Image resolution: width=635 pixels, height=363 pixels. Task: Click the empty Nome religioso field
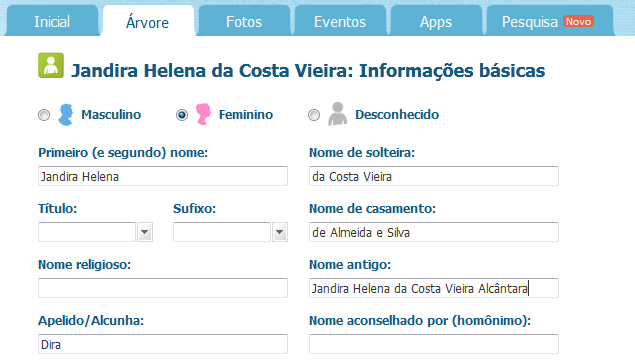coord(163,288)
